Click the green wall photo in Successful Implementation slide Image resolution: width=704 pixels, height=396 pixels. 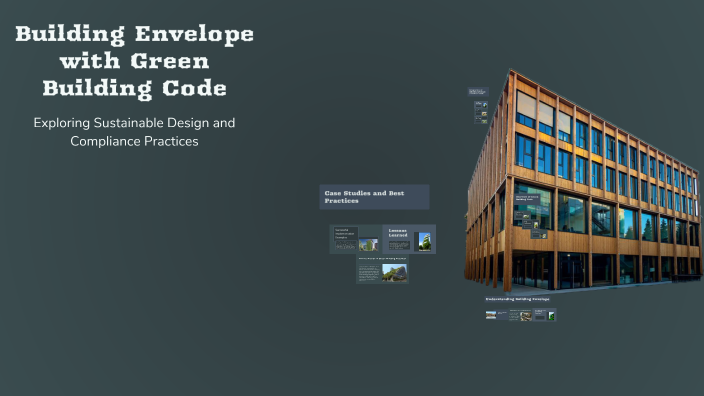368,245
